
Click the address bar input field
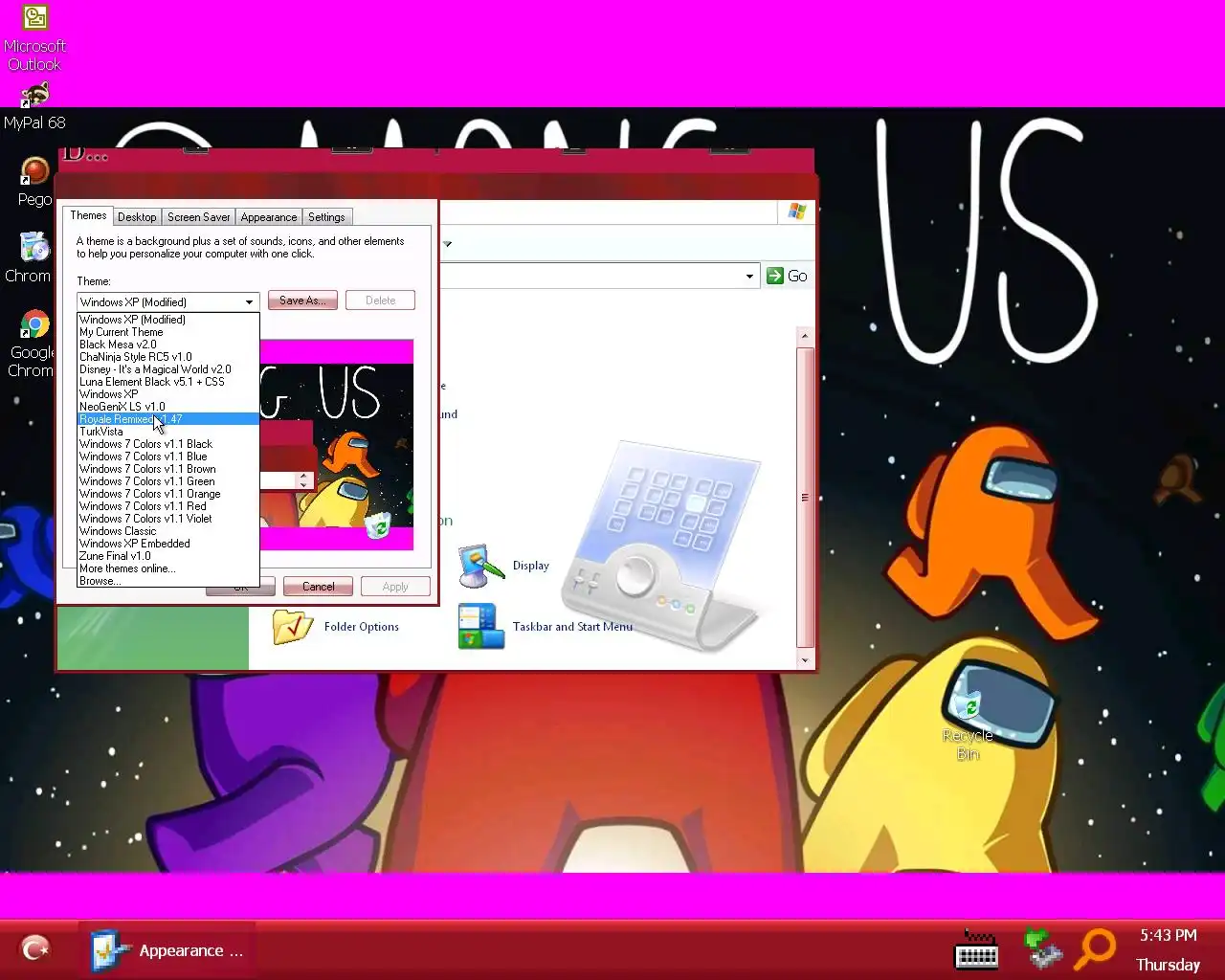point(591,276)
